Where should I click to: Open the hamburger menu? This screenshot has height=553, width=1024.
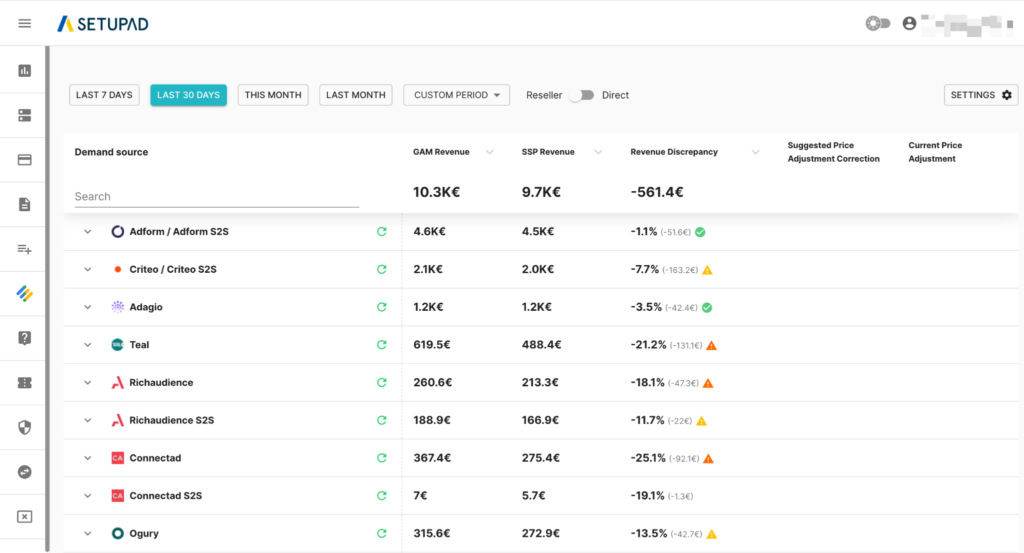point(24,24)
